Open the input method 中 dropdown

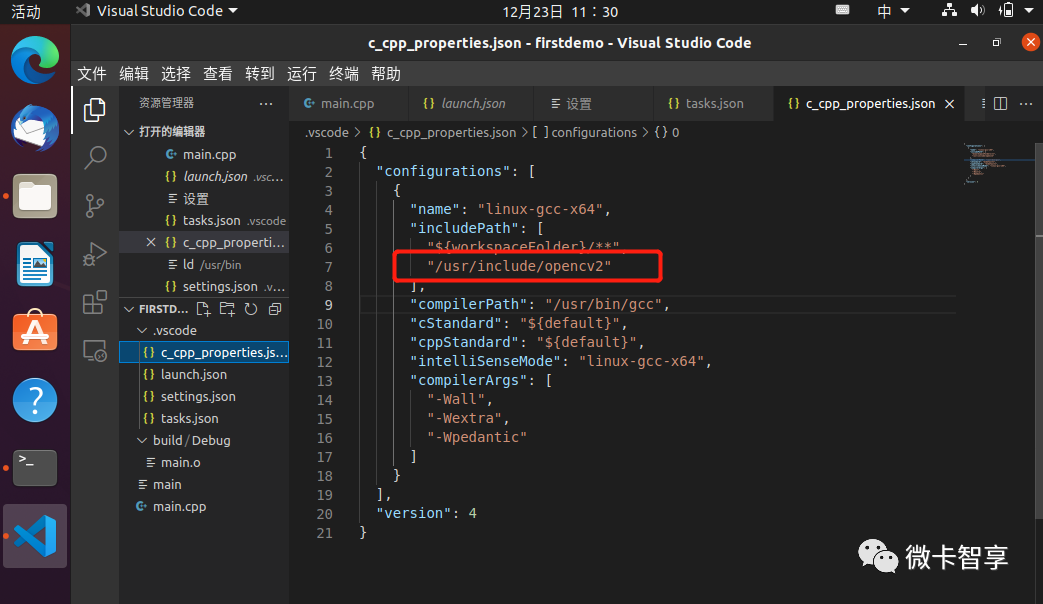click(x=893, y=11)
